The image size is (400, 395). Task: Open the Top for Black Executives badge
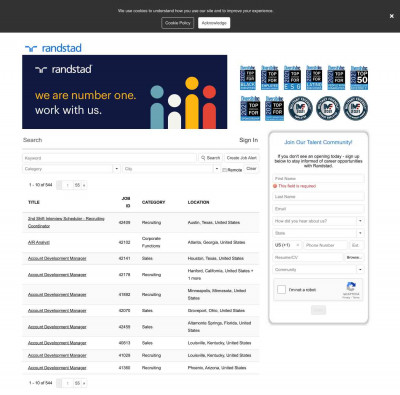tap(248, 78)
